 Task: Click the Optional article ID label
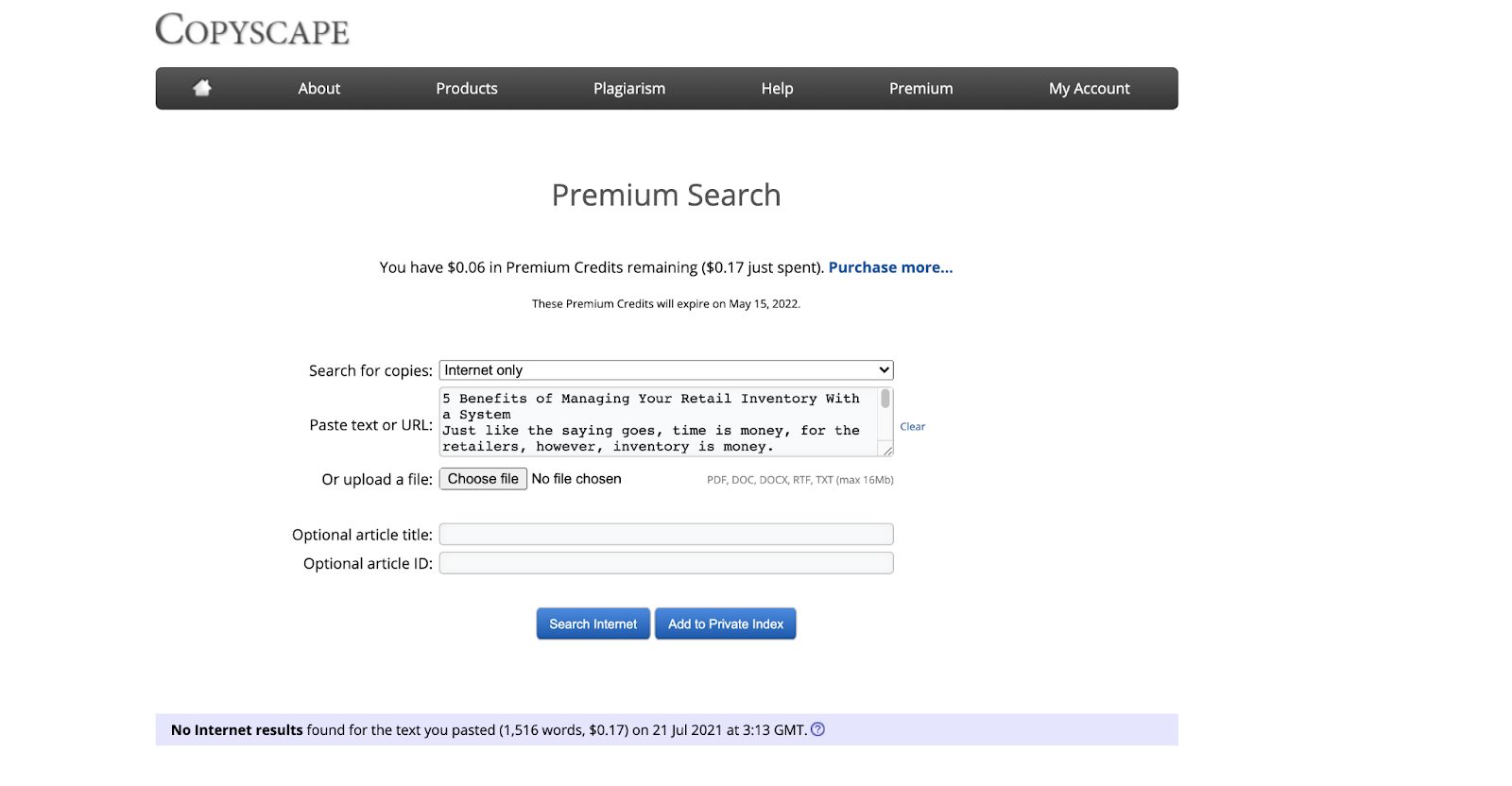368,563
